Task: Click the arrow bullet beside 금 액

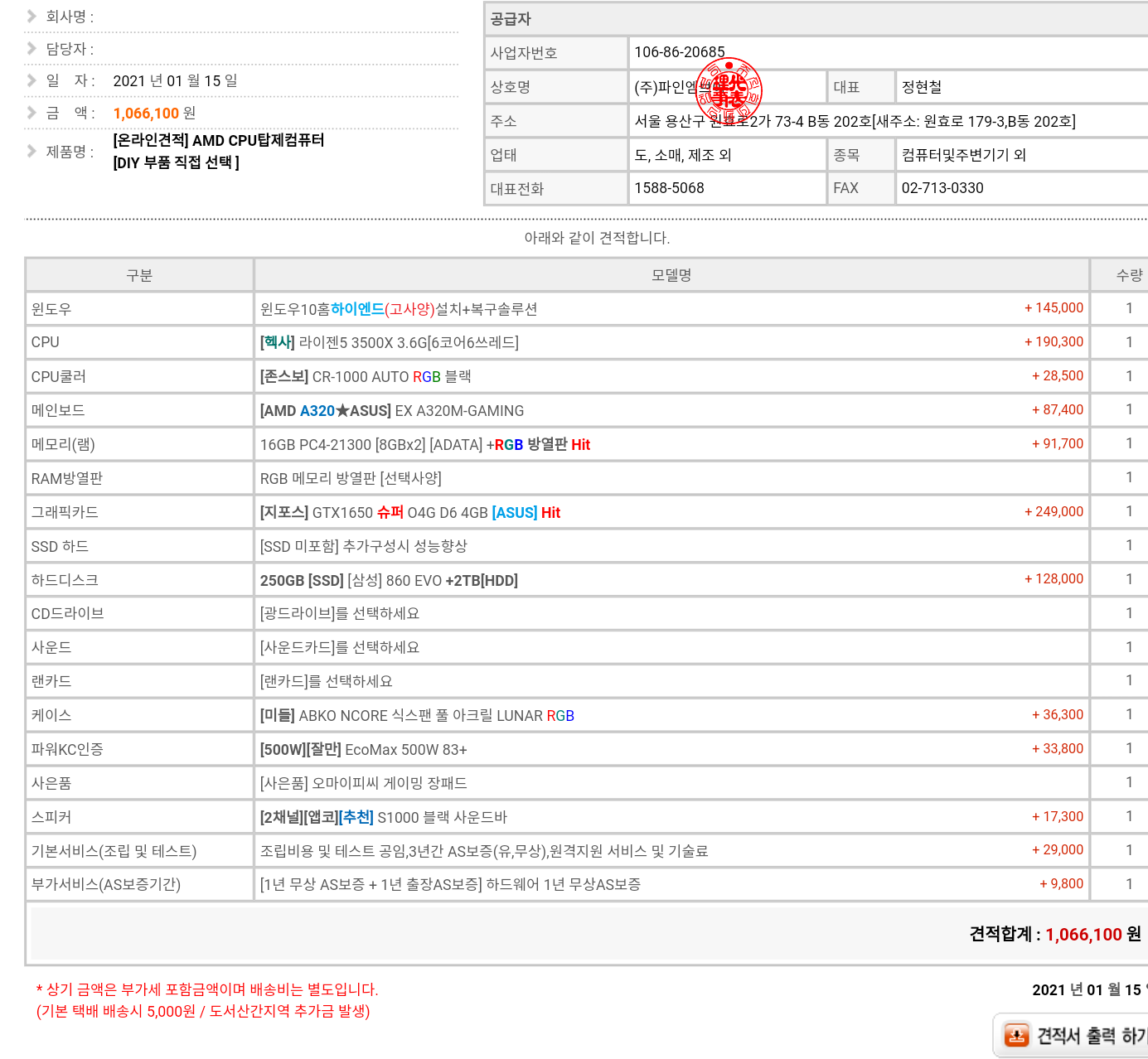Action: click(31, 113)
